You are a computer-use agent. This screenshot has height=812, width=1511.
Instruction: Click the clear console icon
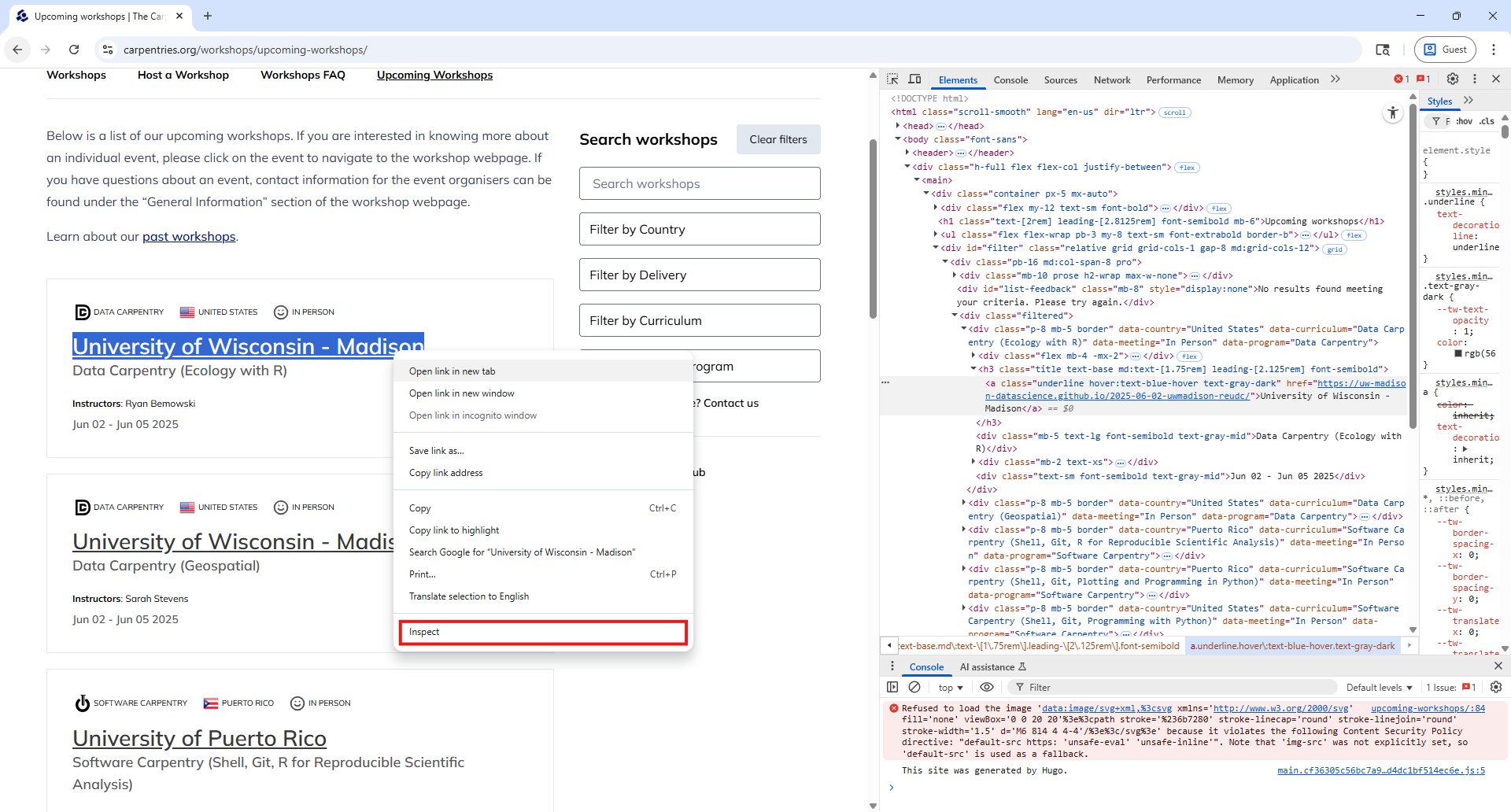[x=914, y=687]
